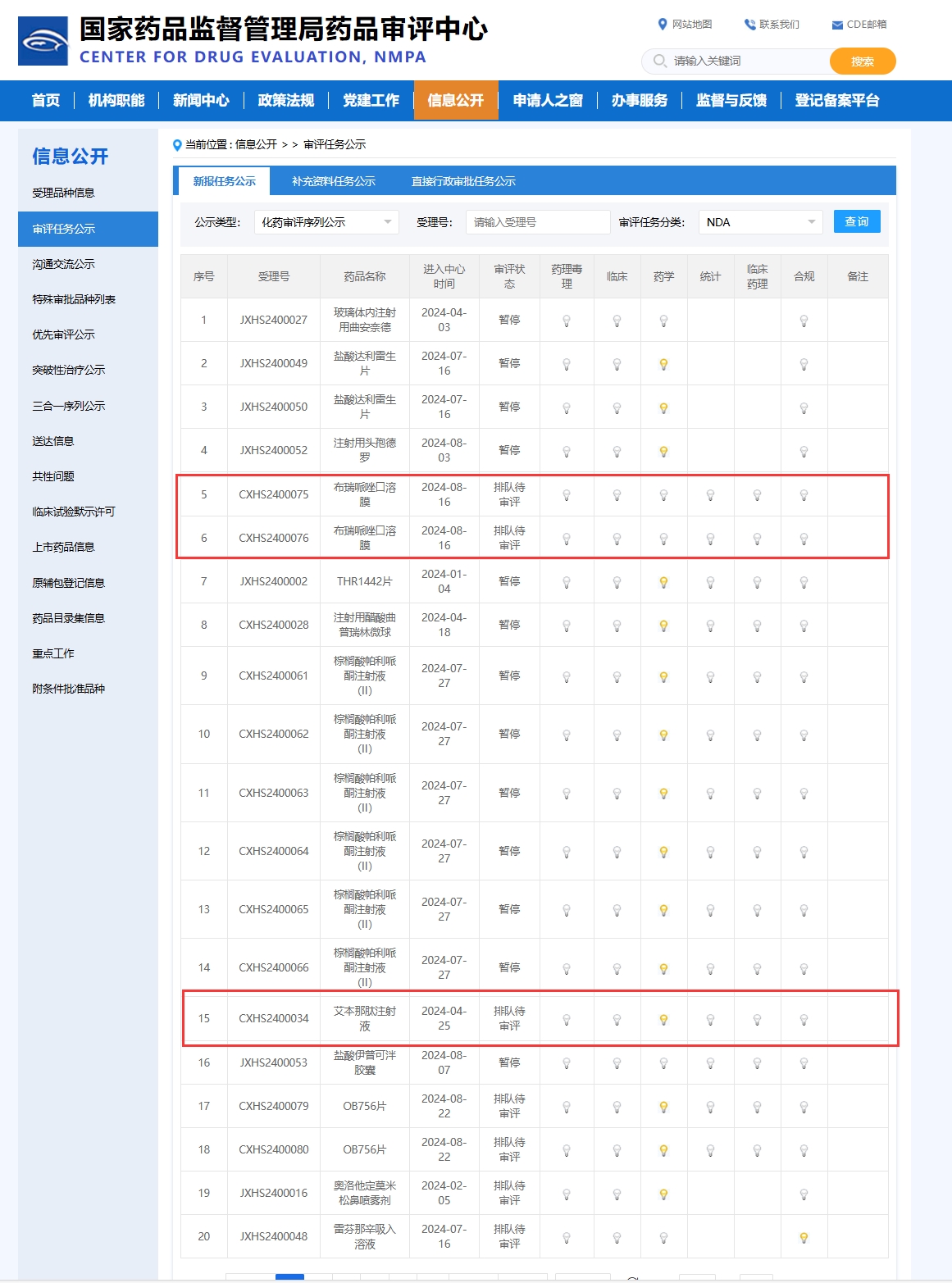Click the 临床药理 bulb in row CXHS2400076
The width and height of the screenshot is (952, 1283).
pos(758,539)
